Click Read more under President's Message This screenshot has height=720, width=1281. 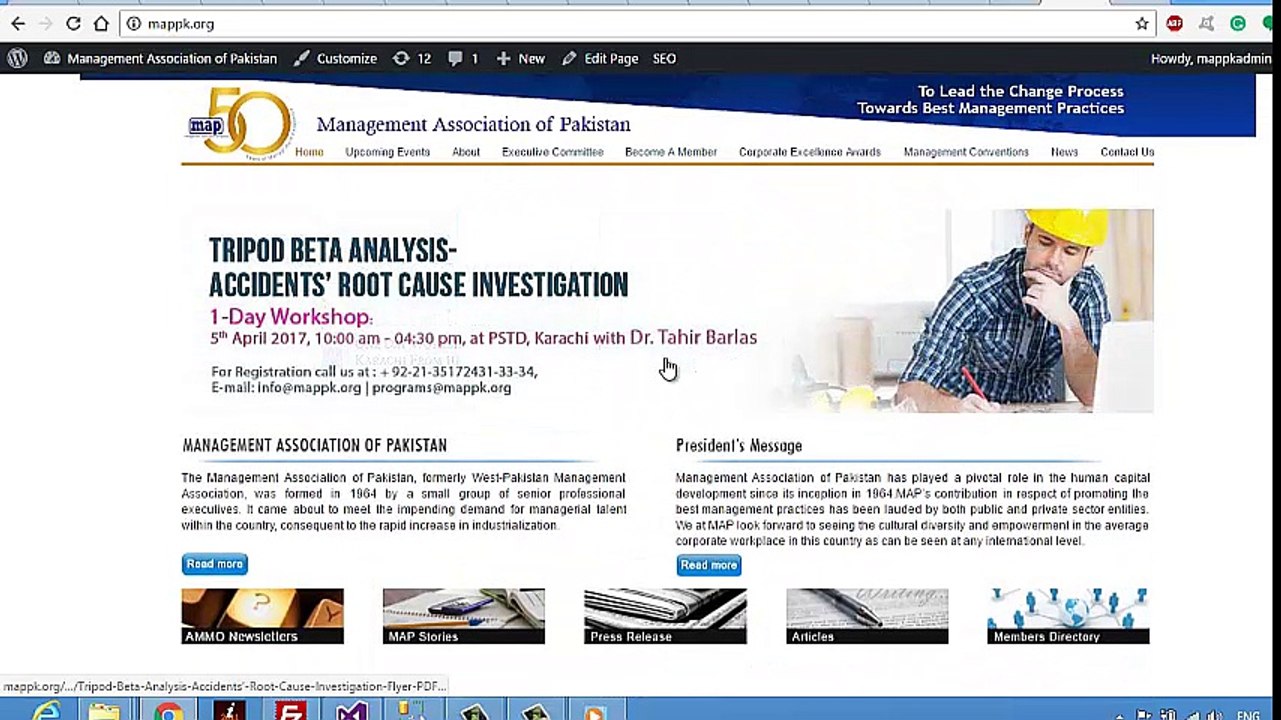coord(708,565)
